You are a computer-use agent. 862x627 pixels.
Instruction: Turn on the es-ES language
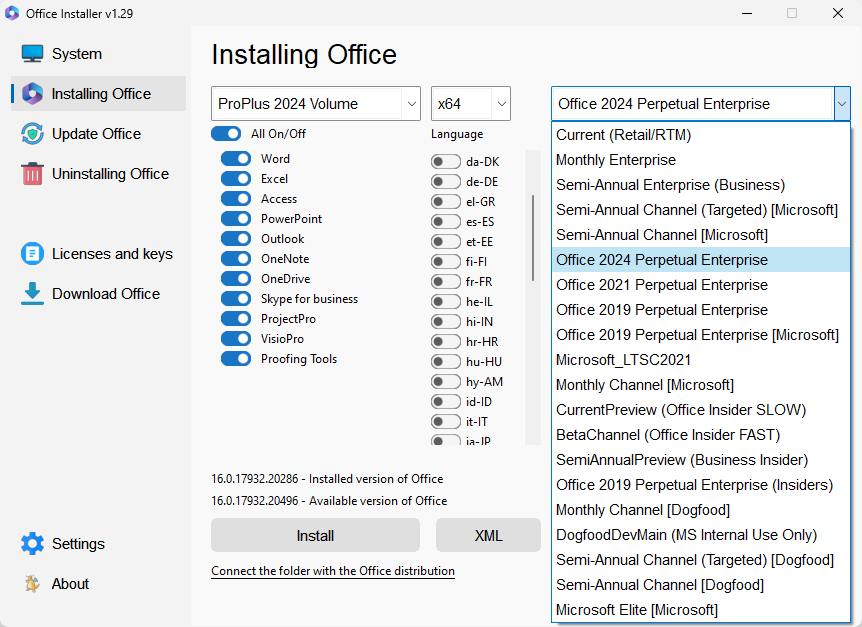(446, 221)
